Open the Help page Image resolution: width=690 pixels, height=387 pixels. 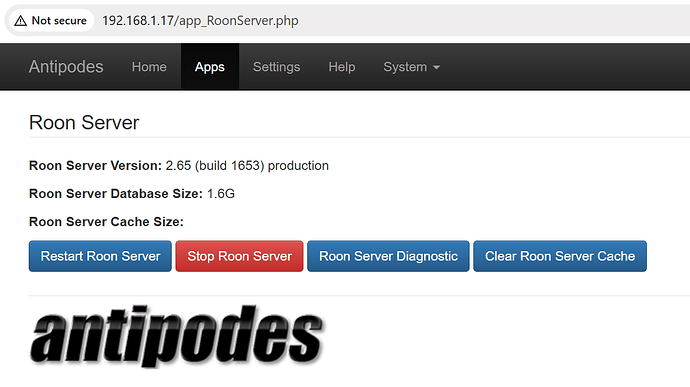(x=342, y=67)
